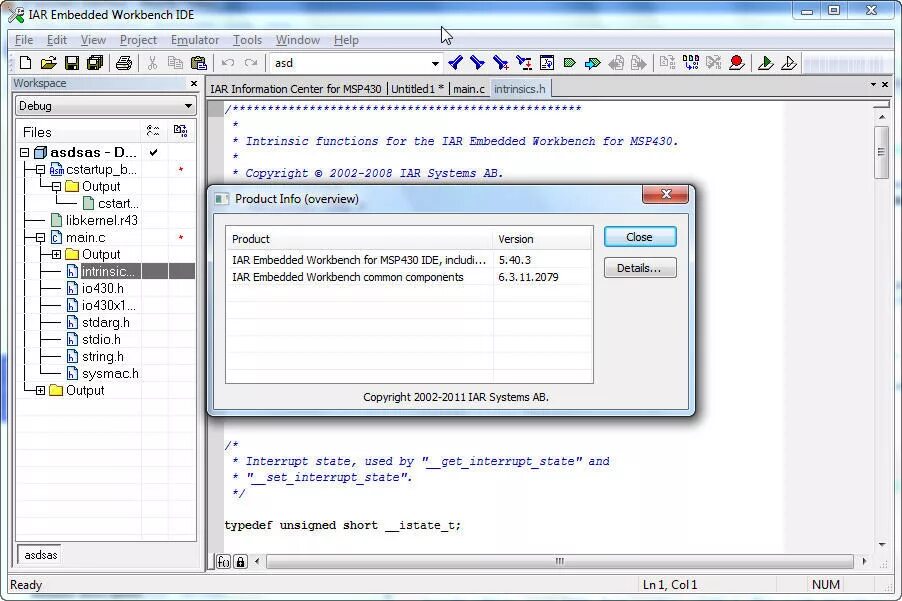
Task: Click the Save All toolbar icon
Action: point(95,63)
